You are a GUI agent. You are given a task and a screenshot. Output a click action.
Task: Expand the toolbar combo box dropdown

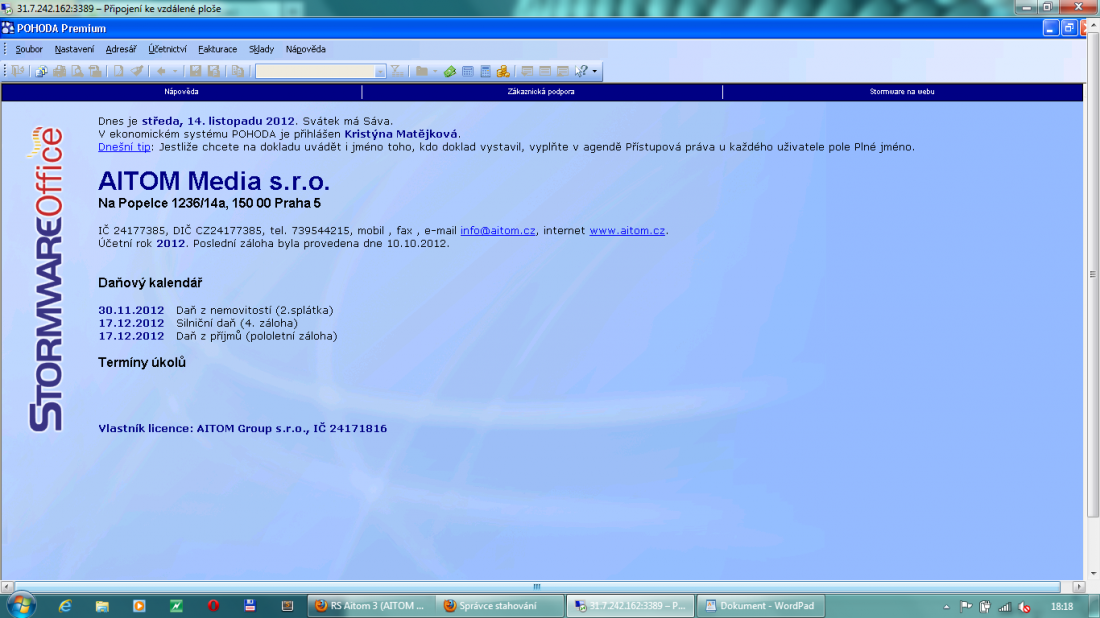[x=380, y=71]
